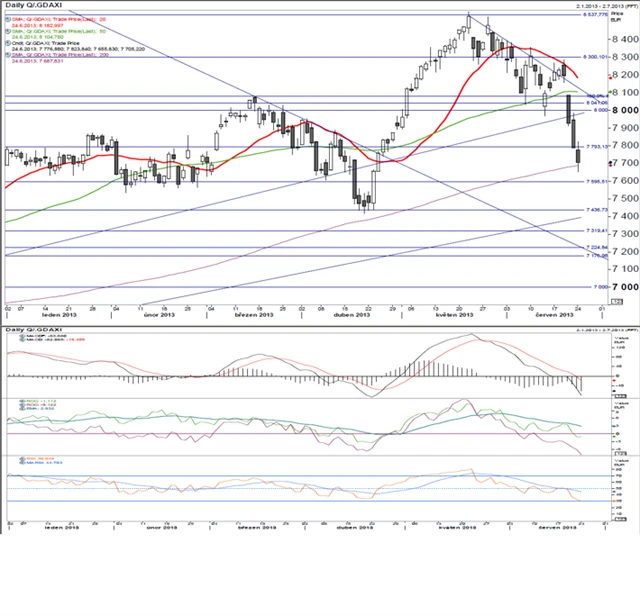Click the orange RSI legend icon
The height and width of the screenshot is (615, 640).
click(22, 459)
